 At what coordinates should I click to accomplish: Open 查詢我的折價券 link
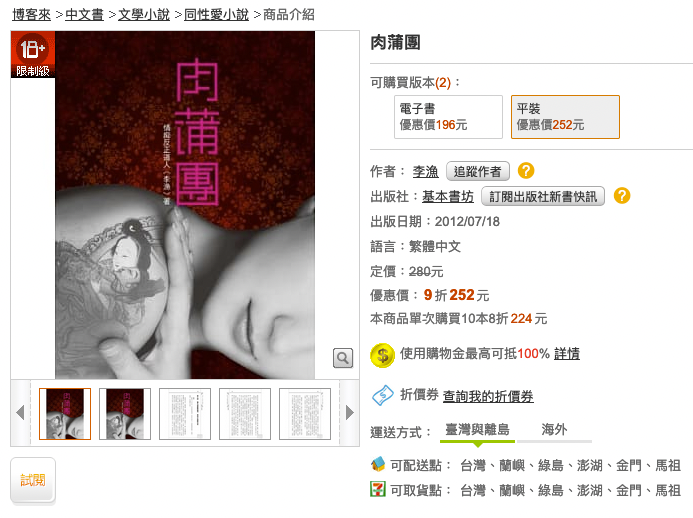(x=488, y=396)
